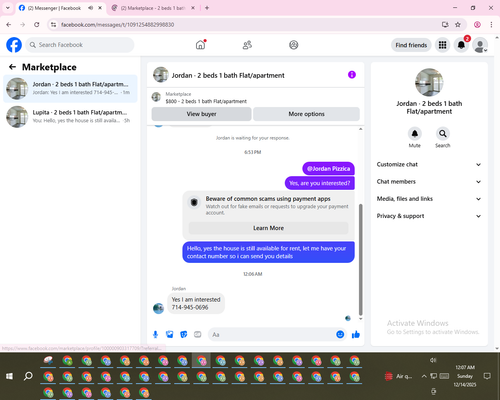Screen dimensions: 500x400
Task: Go to the Home feed icon
Action: point(200,45)
